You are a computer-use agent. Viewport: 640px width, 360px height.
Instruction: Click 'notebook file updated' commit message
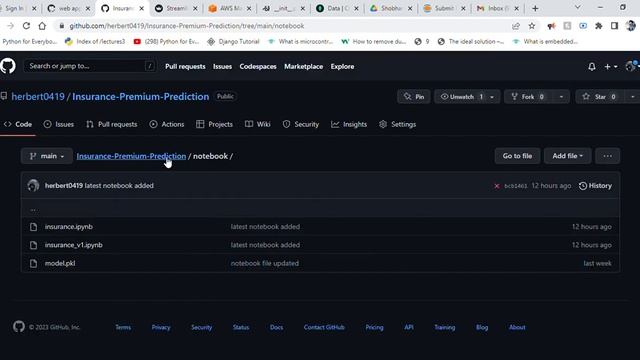click(x=264, y=264)
